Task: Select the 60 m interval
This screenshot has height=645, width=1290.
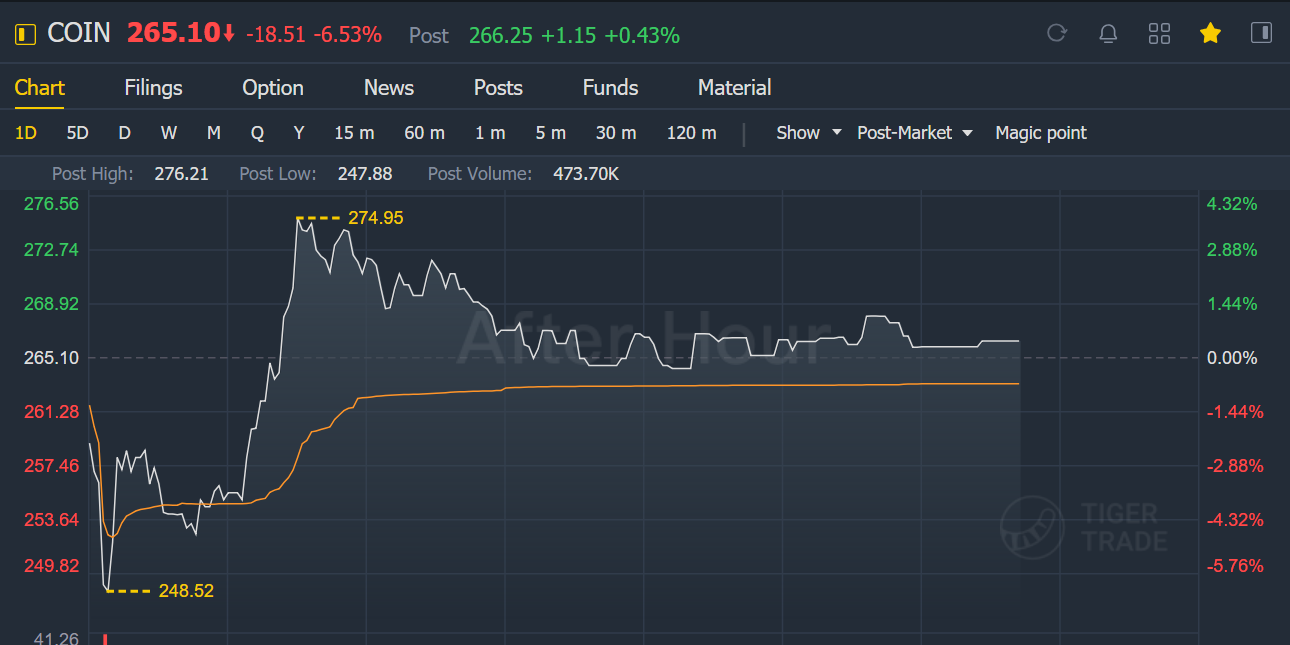Action: (425, 133)
